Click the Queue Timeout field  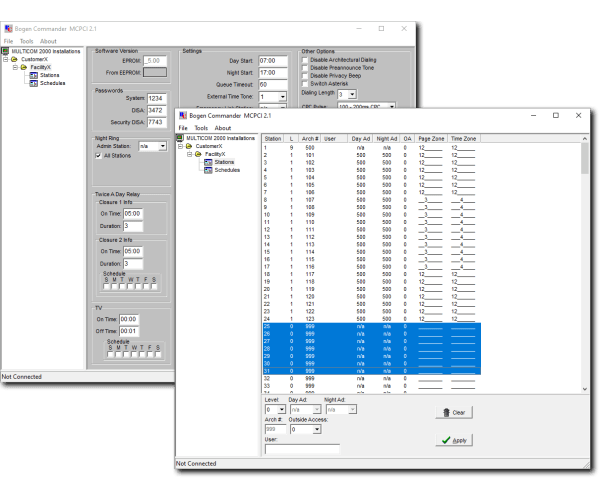(x=273, y=85)
